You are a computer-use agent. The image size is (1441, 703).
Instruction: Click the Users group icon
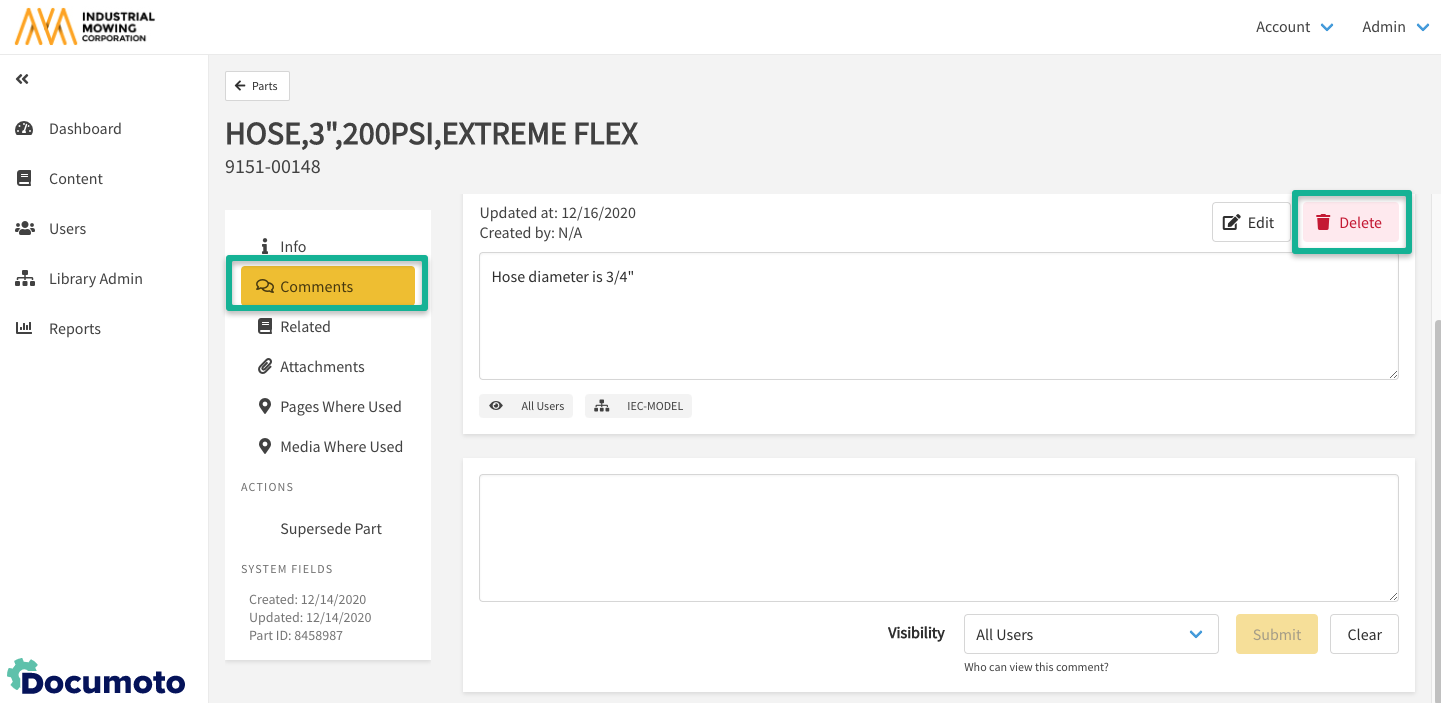tap(25, 229)
